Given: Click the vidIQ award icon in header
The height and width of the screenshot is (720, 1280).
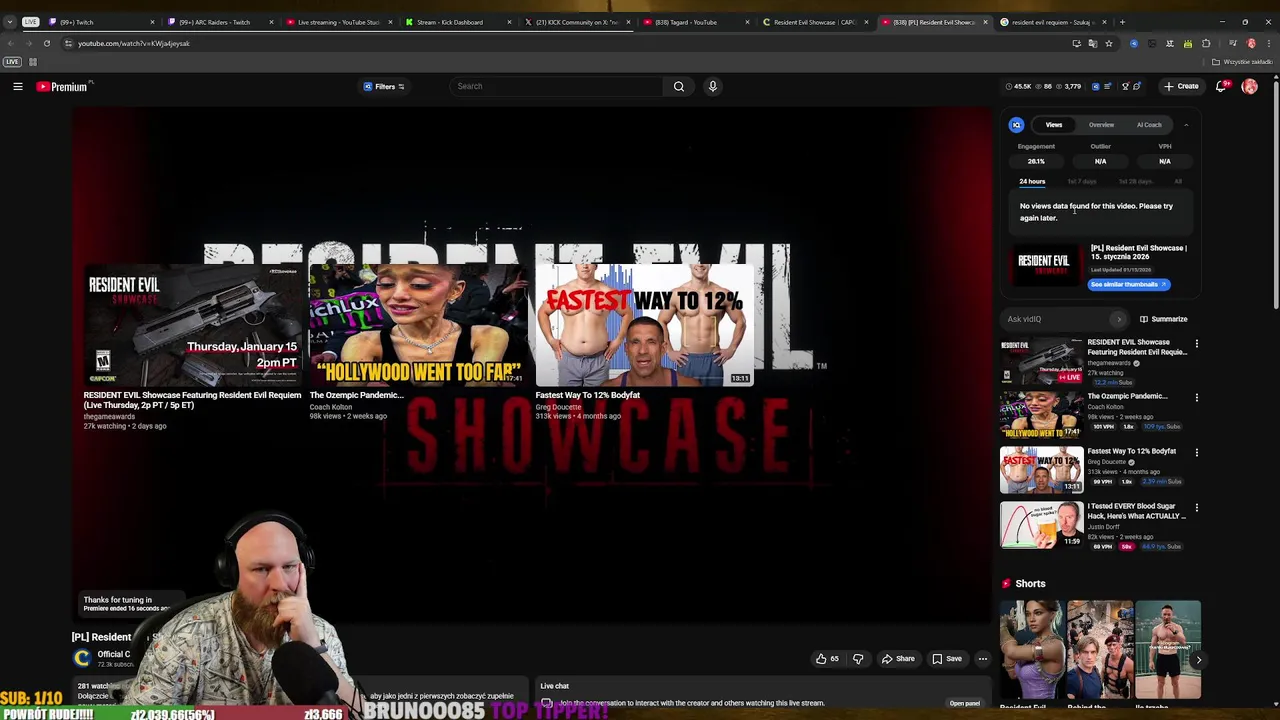Looking at the screenshot, I should tap(1125, 87).
